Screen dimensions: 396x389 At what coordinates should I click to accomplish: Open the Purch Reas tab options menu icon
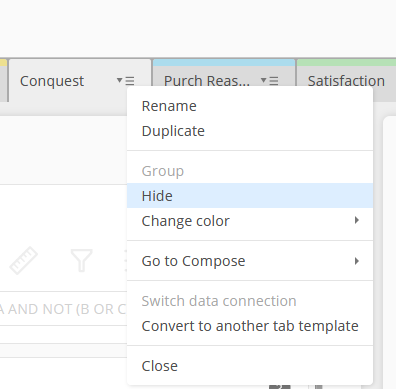point(270,80)
